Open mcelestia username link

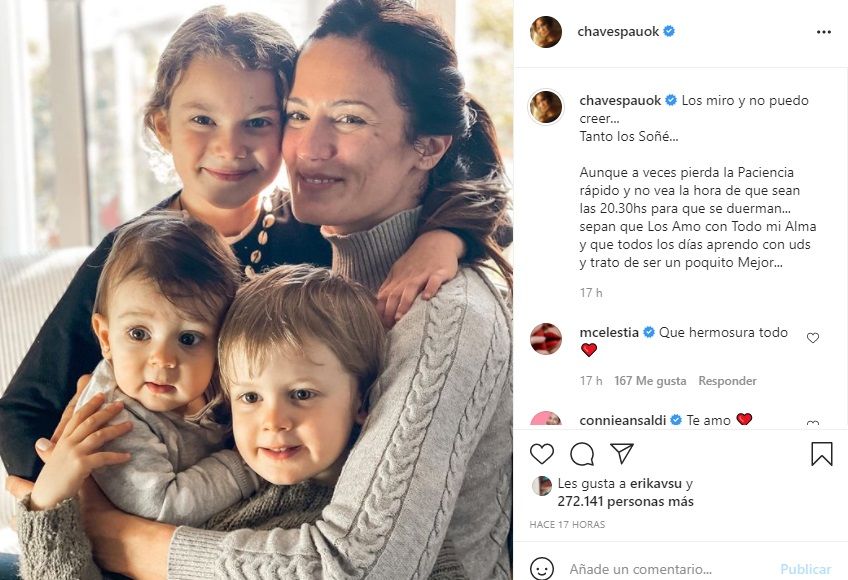[x=609, y=332]
